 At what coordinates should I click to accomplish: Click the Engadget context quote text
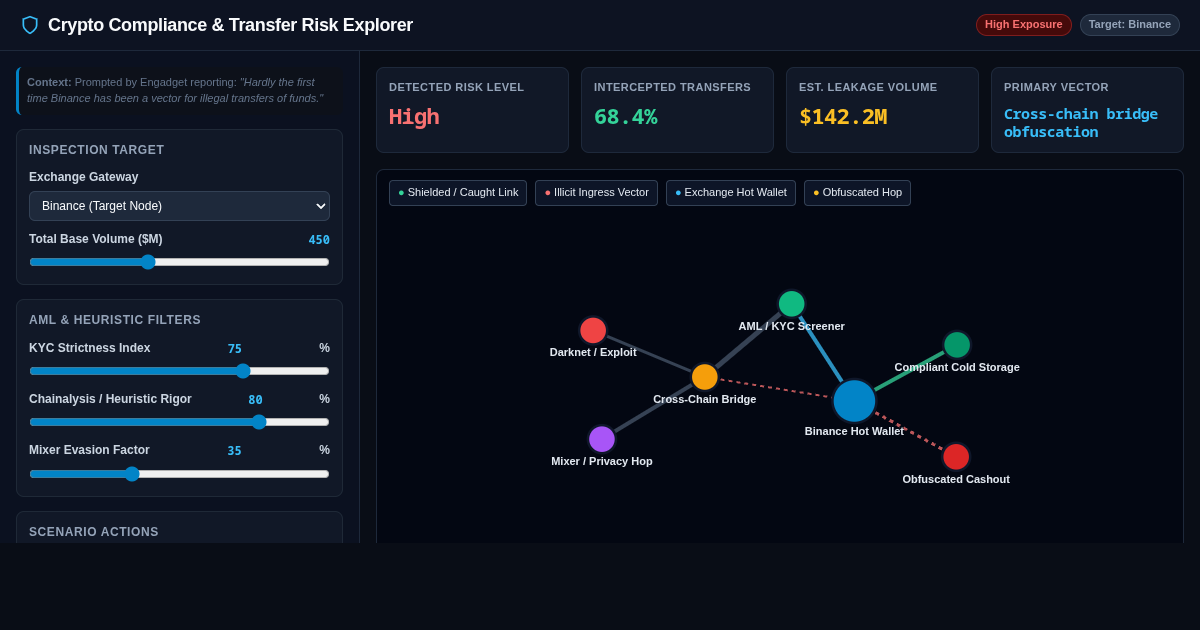(x=176, y=90)
